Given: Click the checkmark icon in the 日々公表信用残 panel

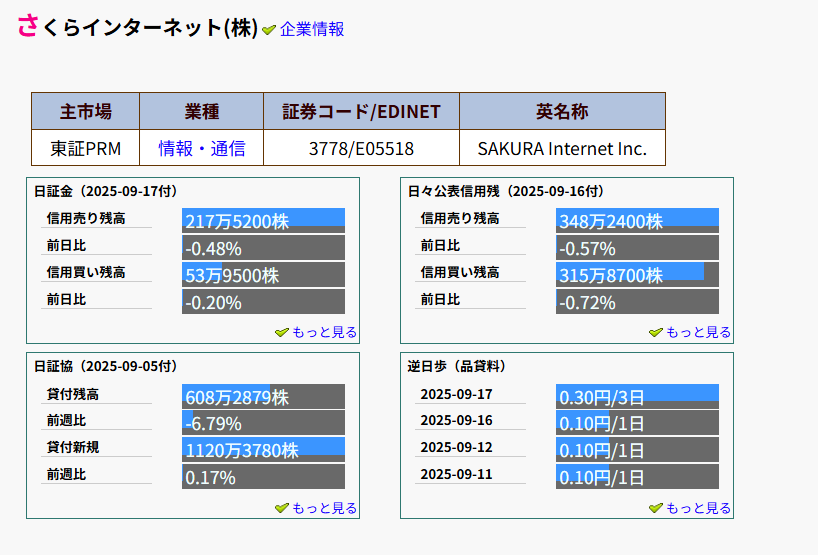Looking at the screenshot, I should pyautogui.click(x=655, y=333).
